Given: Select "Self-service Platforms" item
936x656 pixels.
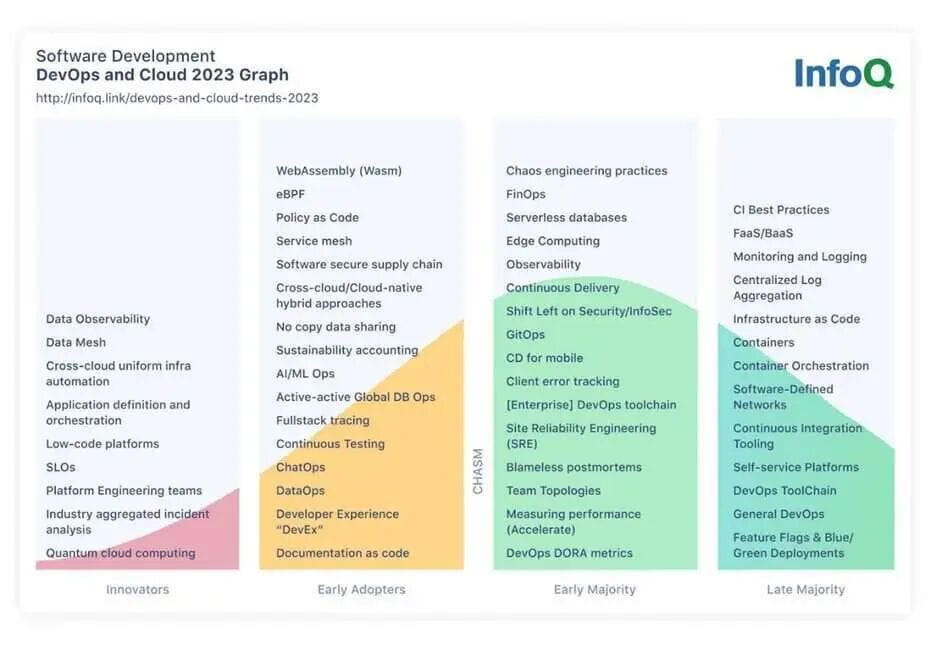Looking at the screenshot, I should click(x=796, y=467).
